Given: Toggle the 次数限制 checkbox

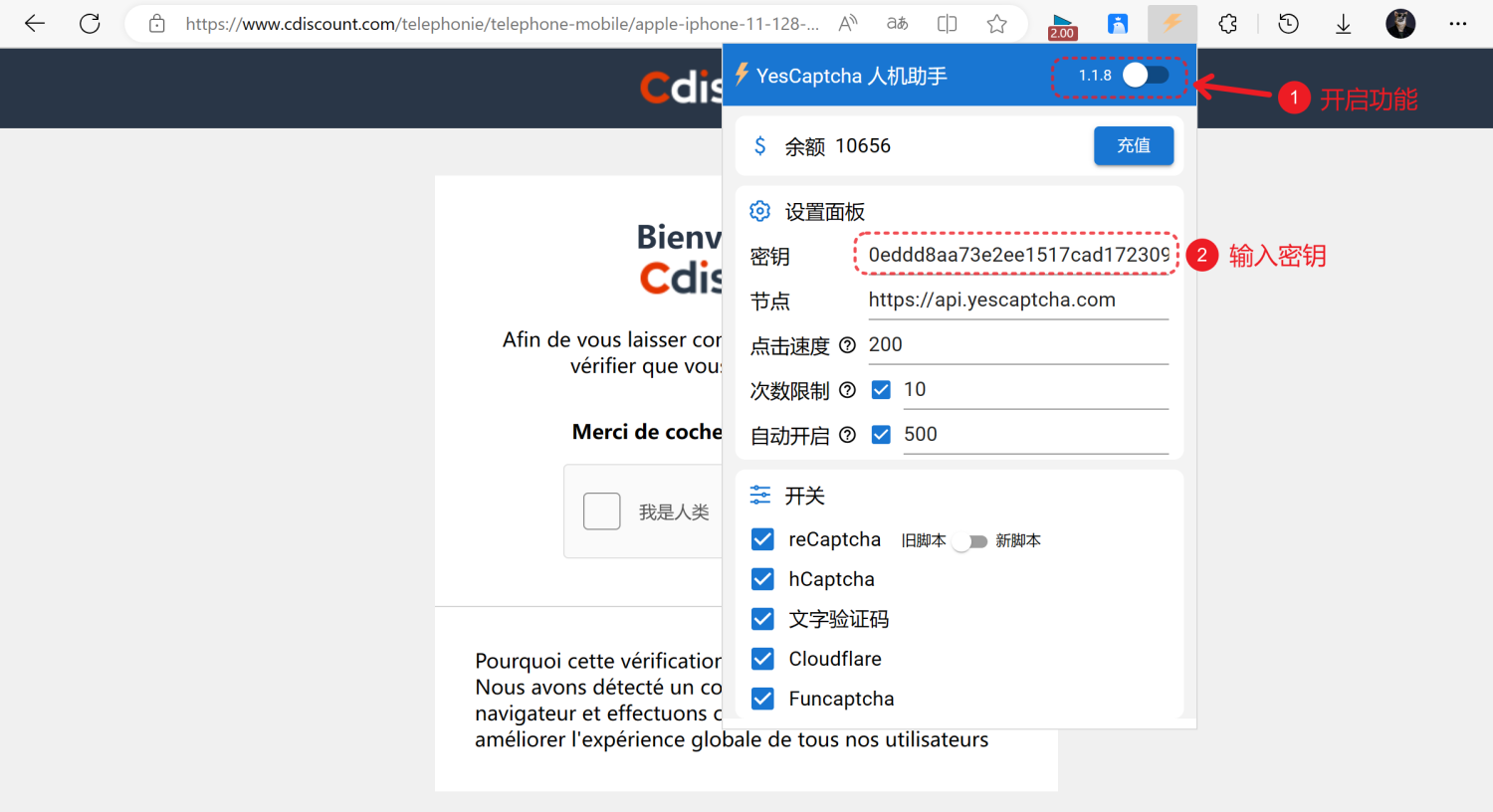Looking at the screenshot, I should 881,389.
